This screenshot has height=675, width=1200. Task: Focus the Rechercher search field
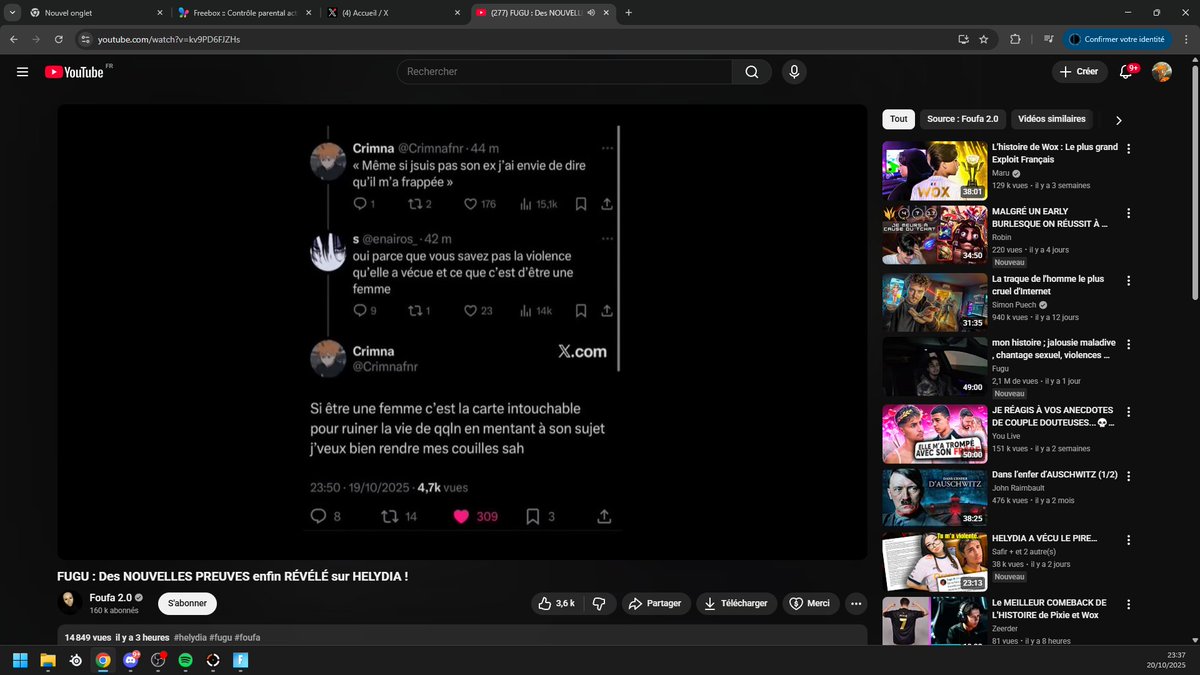(565, 72)
